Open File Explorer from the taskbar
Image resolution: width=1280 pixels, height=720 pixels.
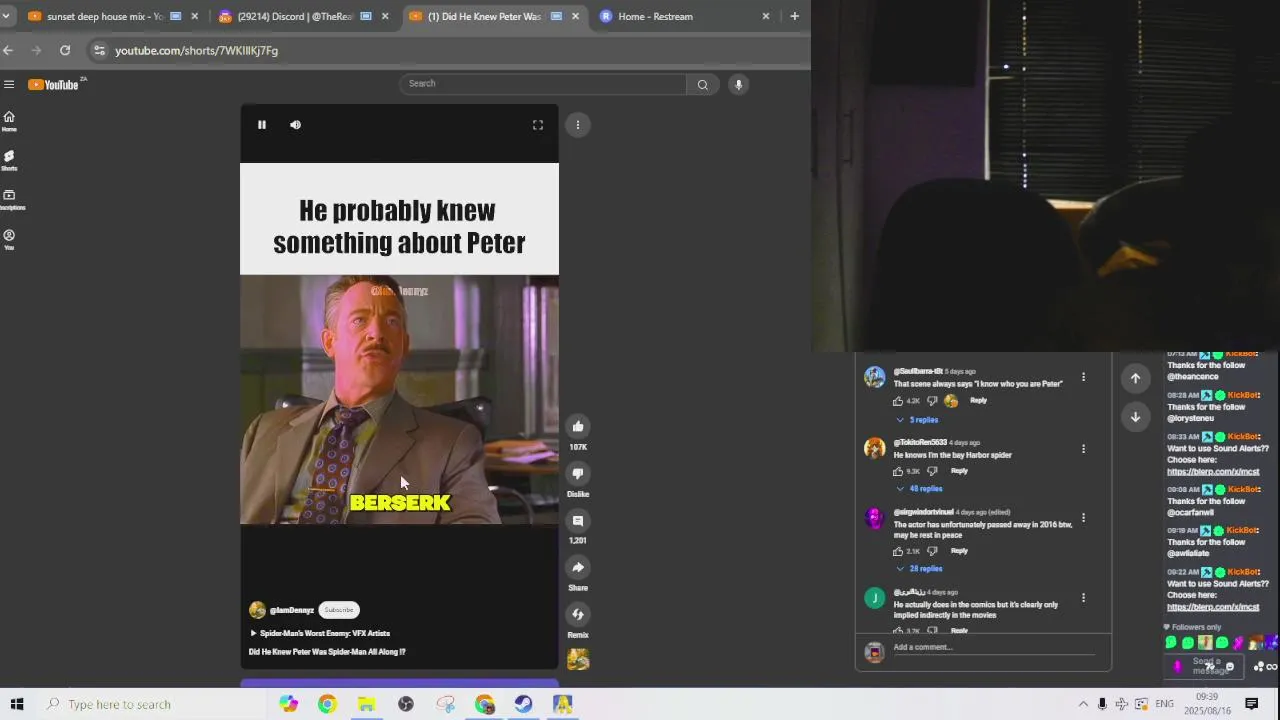click(366, 704)
